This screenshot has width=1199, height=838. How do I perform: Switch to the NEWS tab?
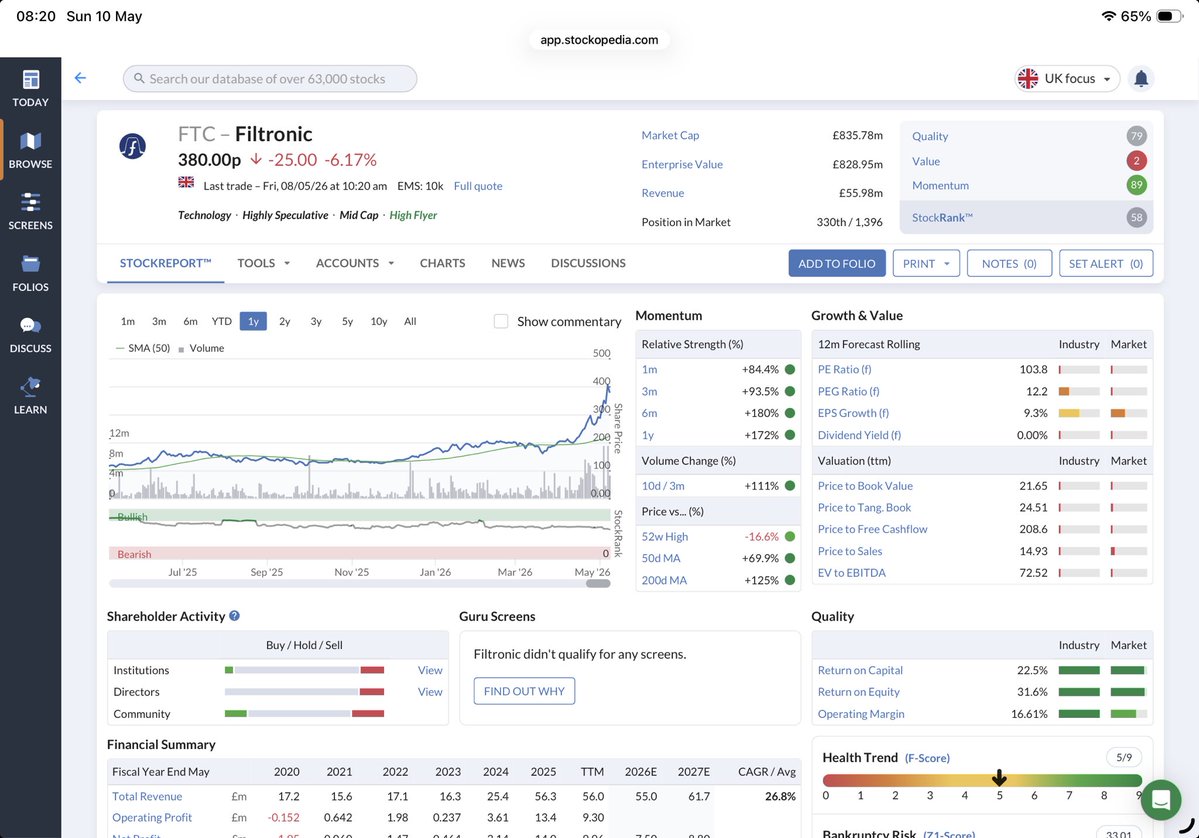pos(508,263)
